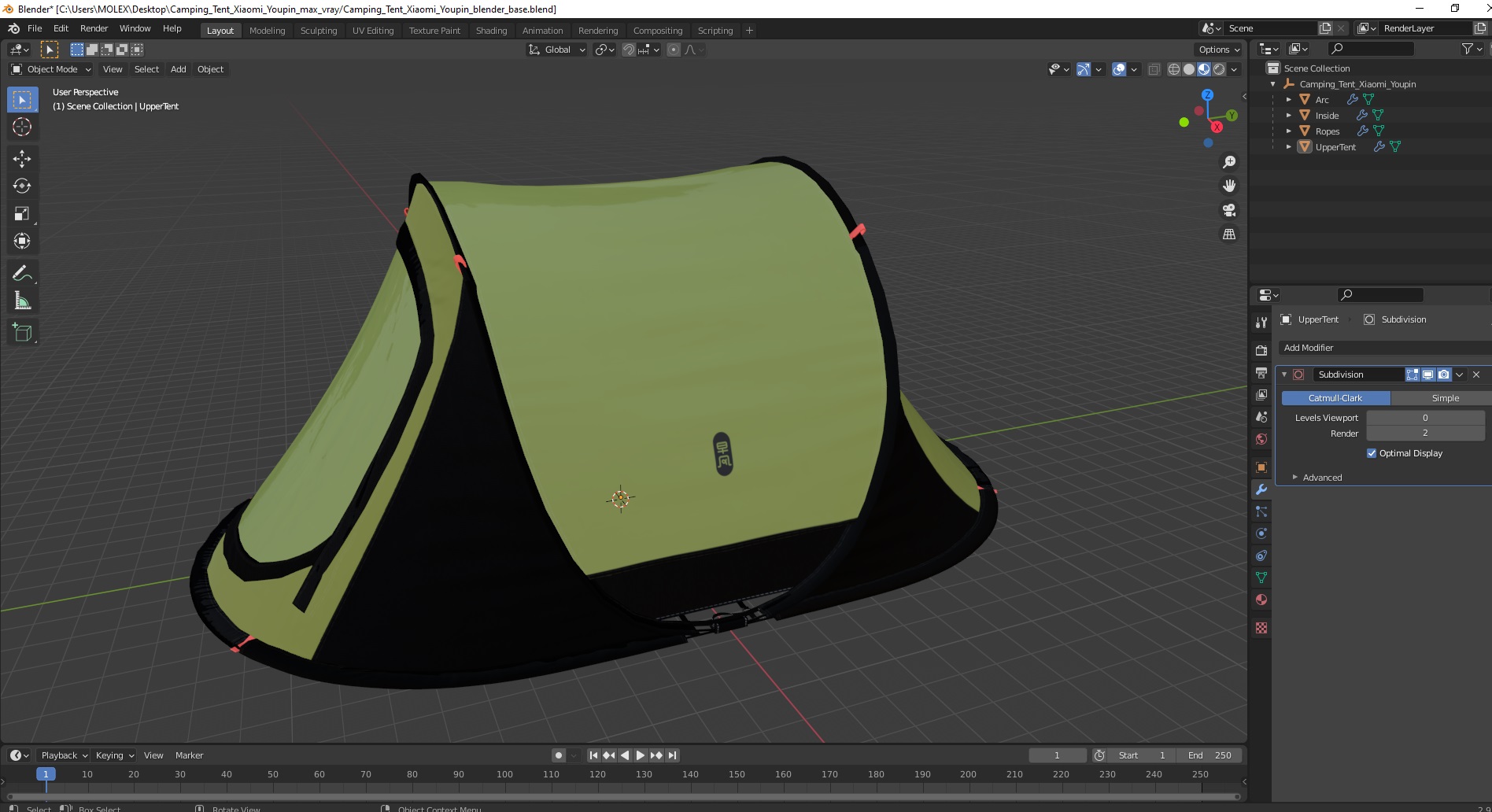This screenshot has height=812, width=1492.
Task: Open the Output properties tab
Action: pyautogui.click(x=1261, y=372)
